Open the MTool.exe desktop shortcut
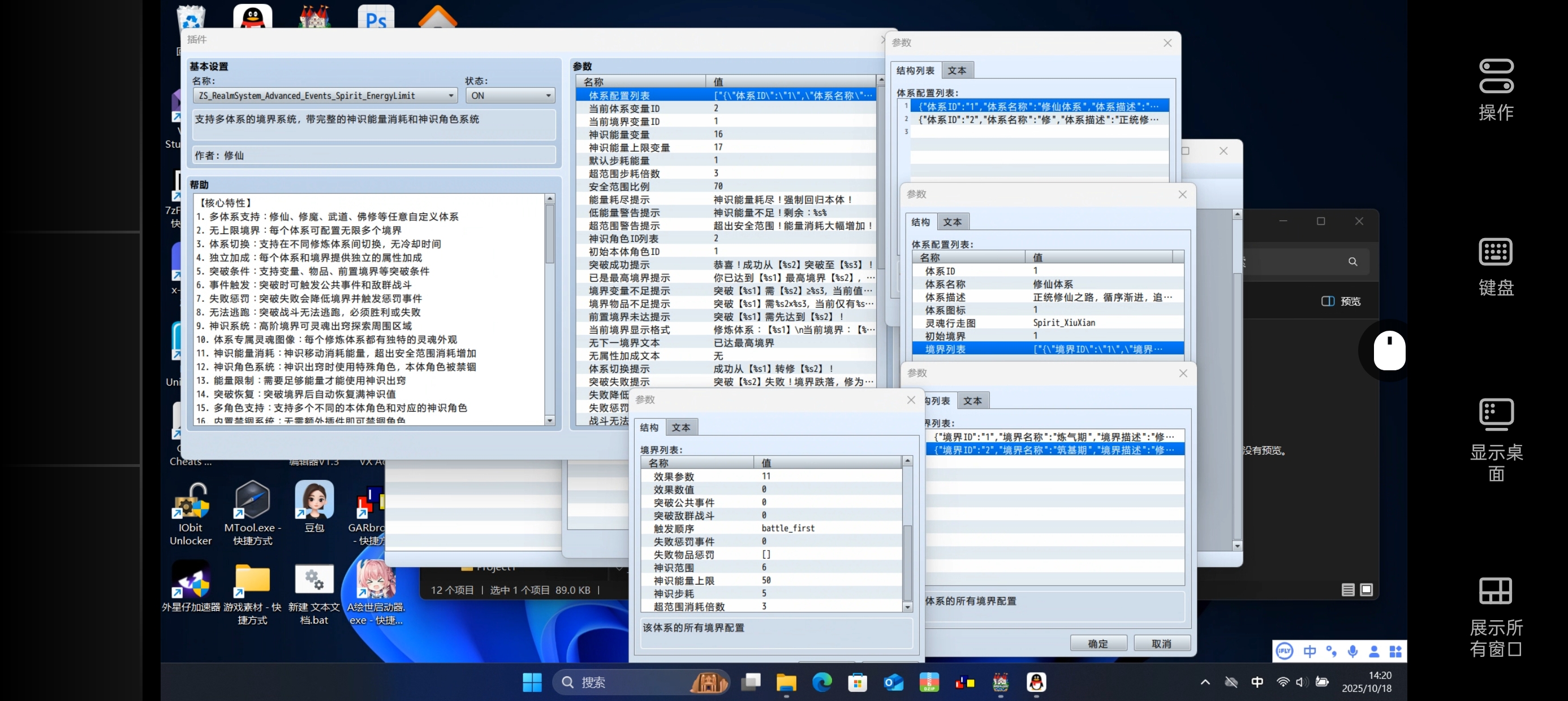 253,513
